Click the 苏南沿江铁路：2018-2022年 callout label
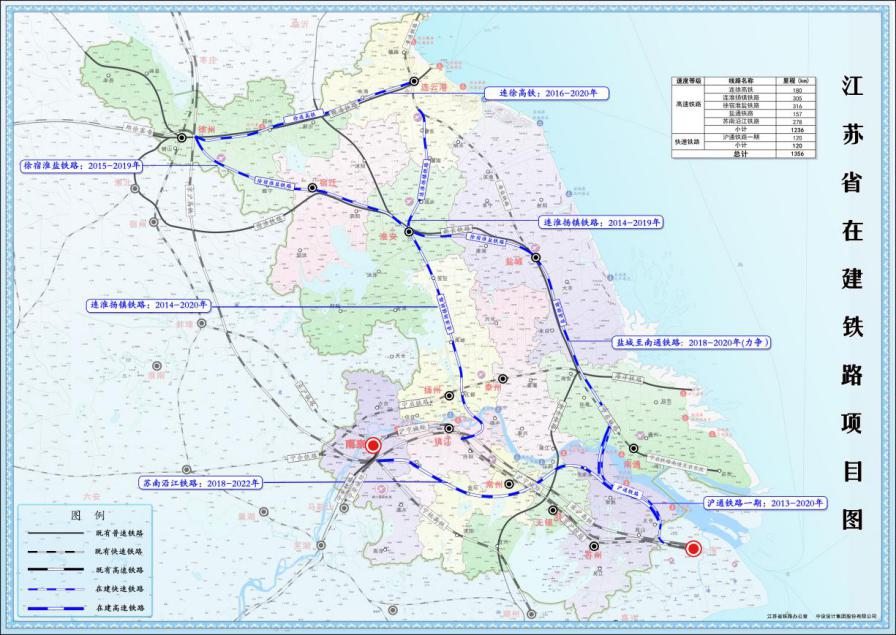This screenshot has height=635, width=896. tap(200, 482)
